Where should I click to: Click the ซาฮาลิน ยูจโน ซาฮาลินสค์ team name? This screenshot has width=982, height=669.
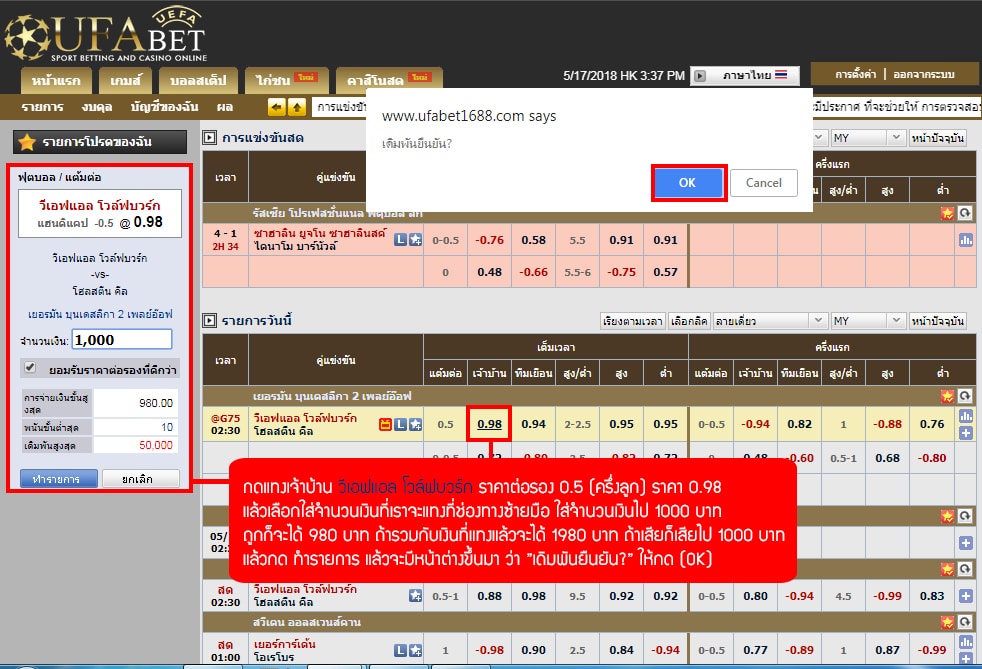point(320,233)
